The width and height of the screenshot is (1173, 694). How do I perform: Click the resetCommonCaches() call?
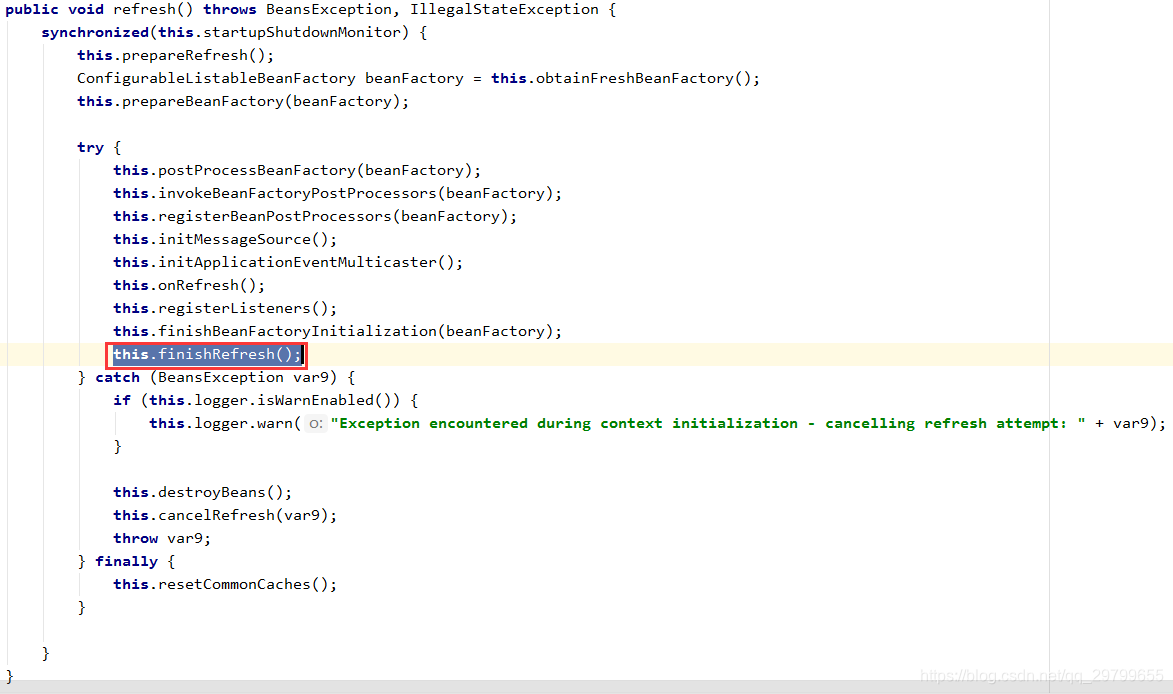point(225,585)
